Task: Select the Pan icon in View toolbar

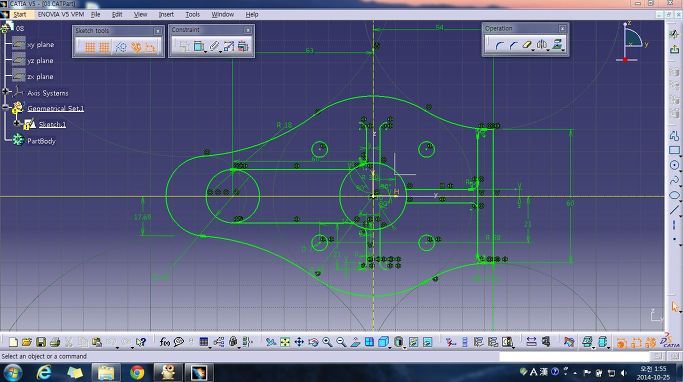Action: [299, 342]
